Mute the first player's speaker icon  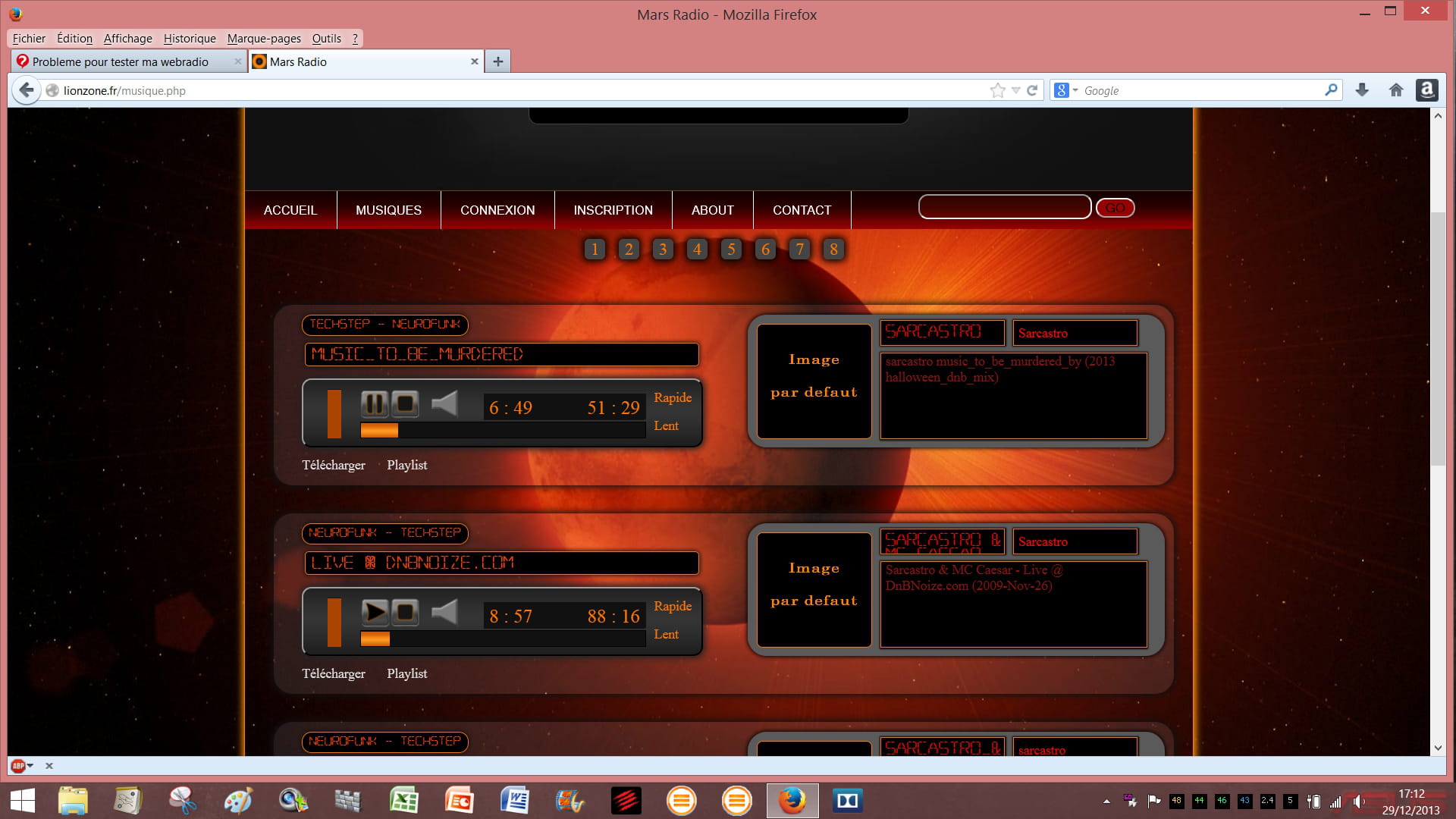(444, 403)
